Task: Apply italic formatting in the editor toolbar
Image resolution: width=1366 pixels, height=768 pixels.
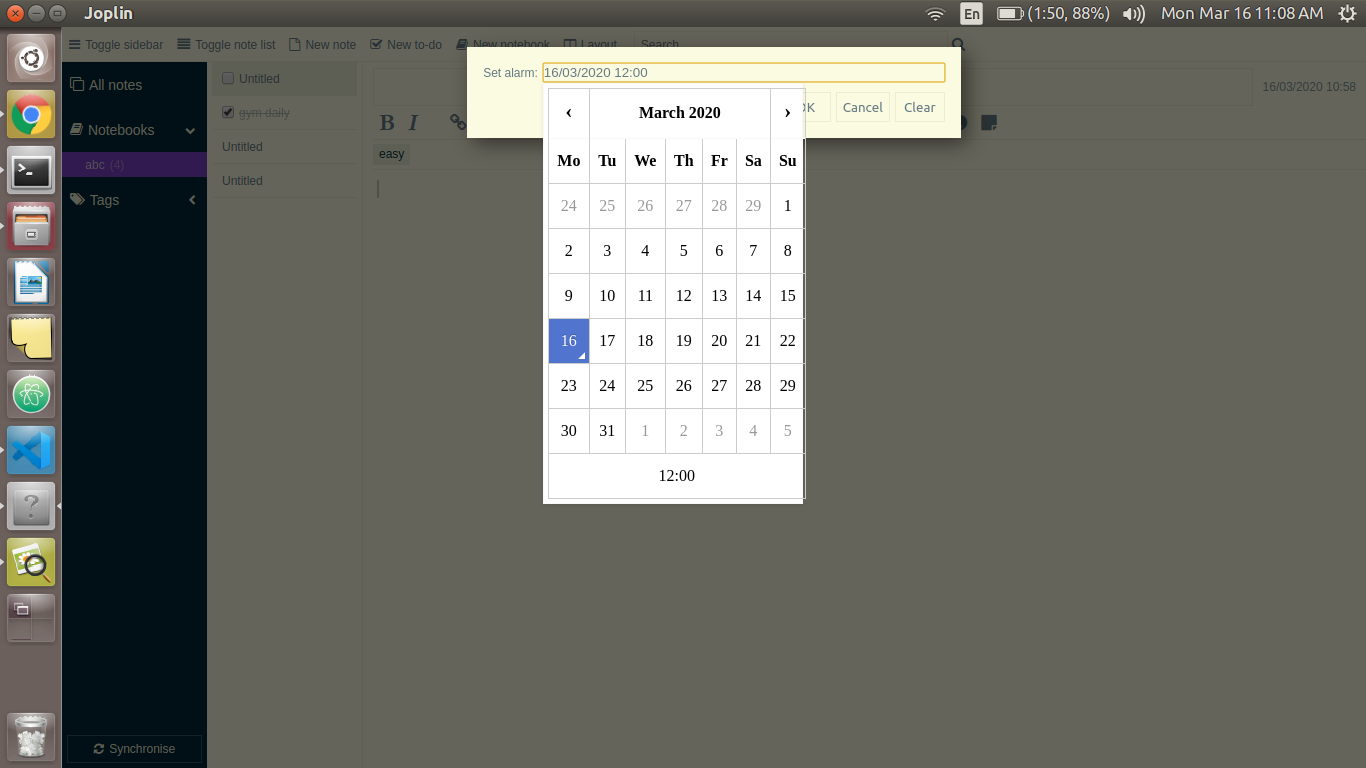Action: point(413,122)
